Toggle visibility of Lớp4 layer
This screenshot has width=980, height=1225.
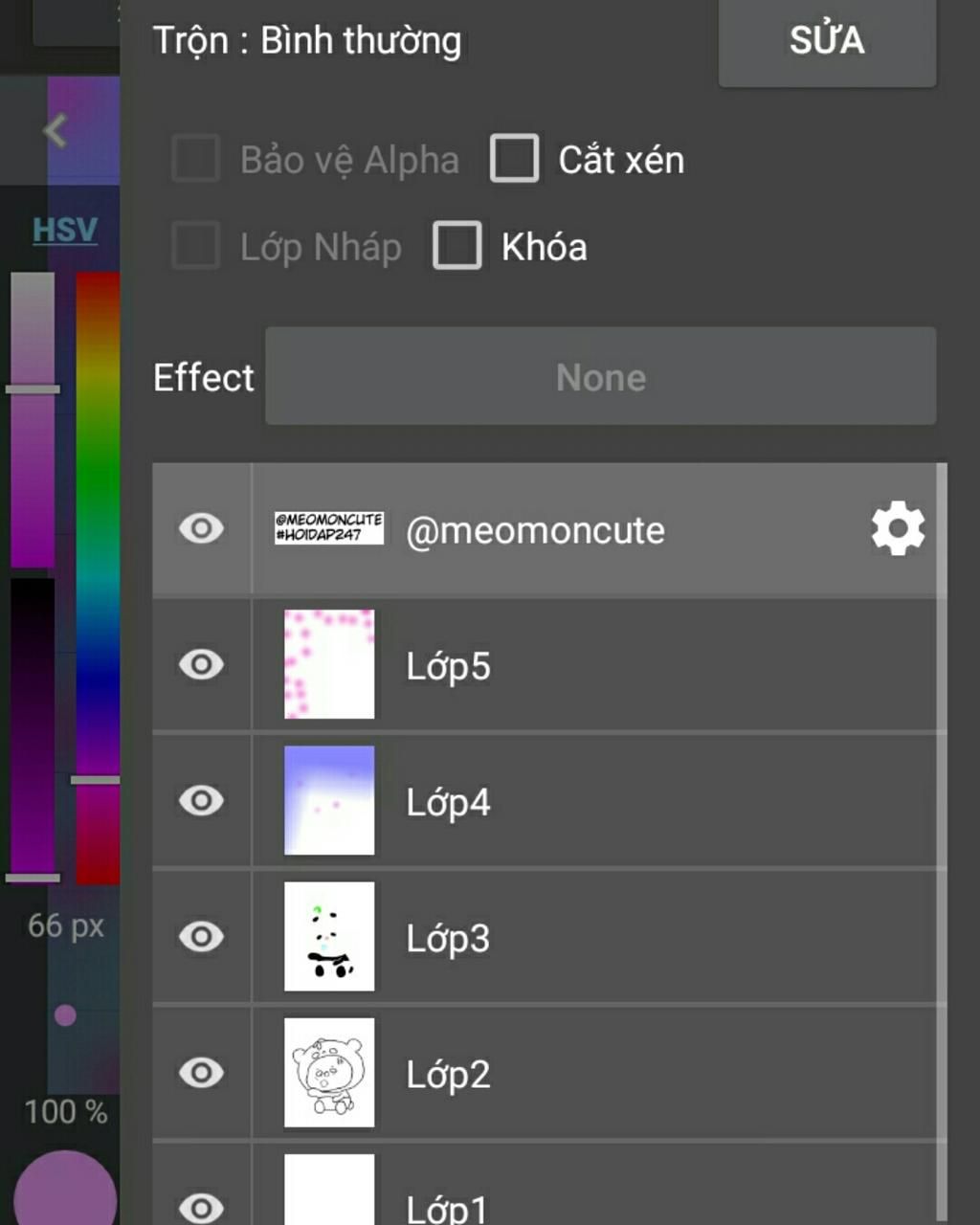201,801
